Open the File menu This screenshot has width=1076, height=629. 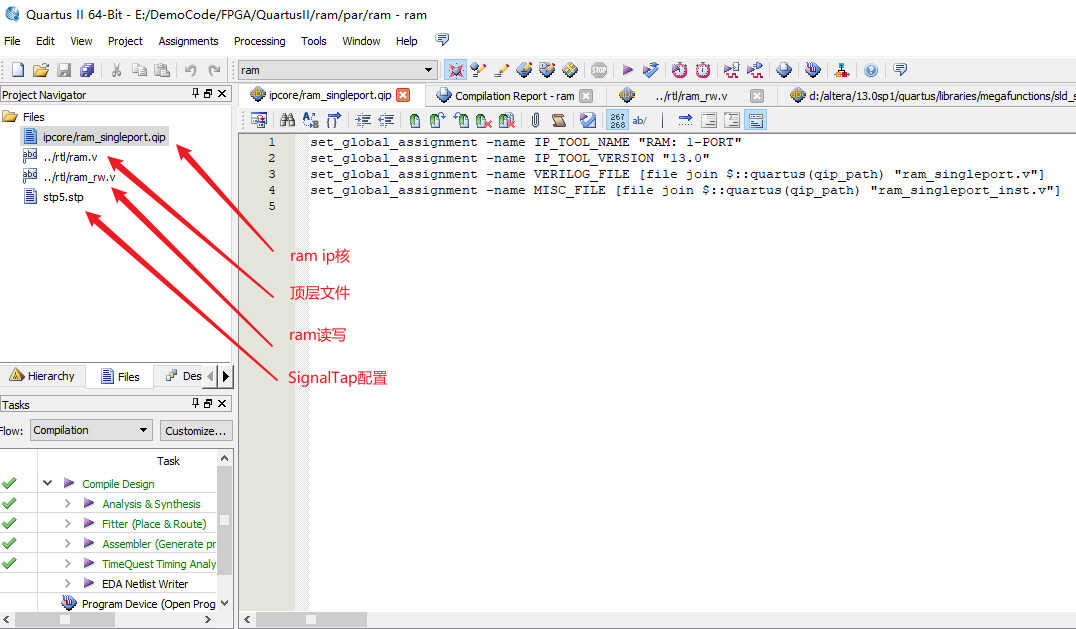point(12,41)
